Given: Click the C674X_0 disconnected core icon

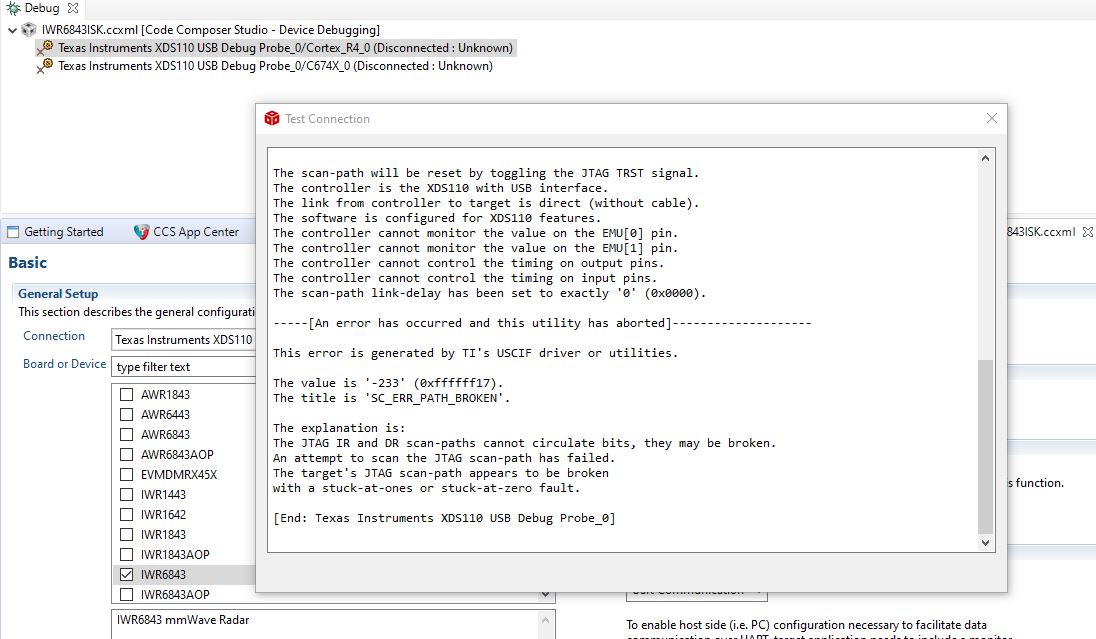Looking at the screenshot, I should coord(45,66).
